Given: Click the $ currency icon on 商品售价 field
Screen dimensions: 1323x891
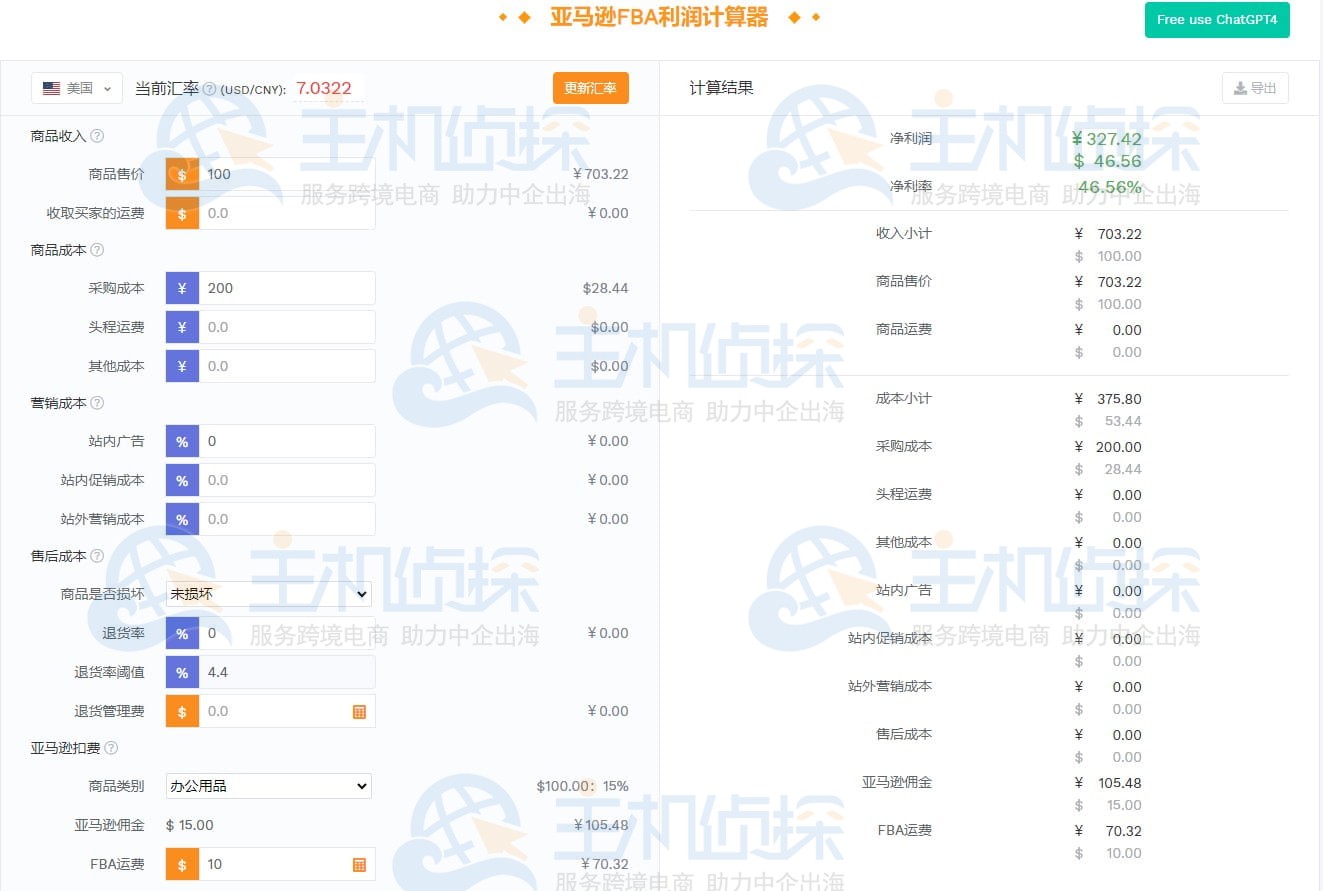Looking at the screenshot, I should pyautogui.click(x=181, y=174).
